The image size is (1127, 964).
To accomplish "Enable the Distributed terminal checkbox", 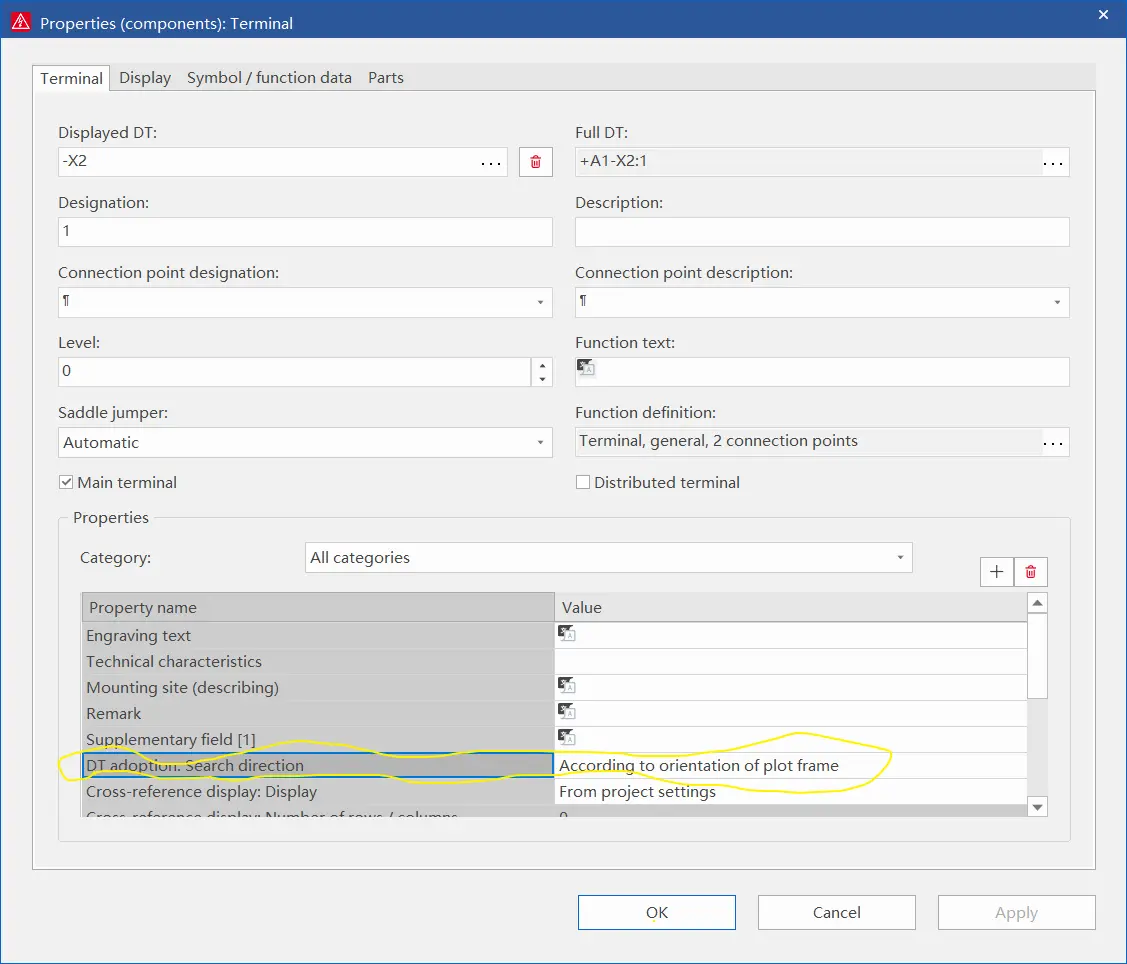I will (x=583, y=482).
